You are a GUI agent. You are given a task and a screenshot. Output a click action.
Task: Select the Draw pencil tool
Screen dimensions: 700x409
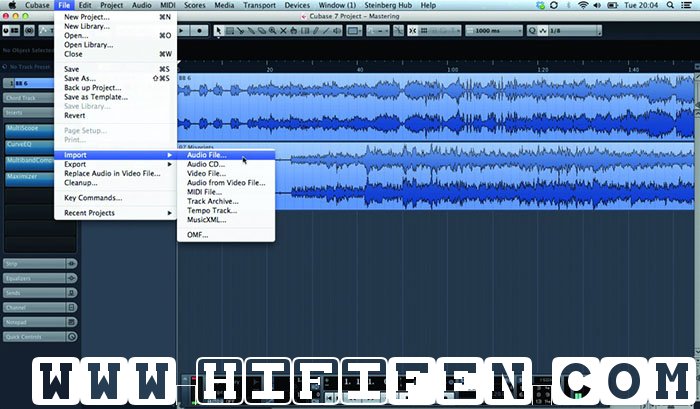pyautogui.click(x=316, y=31)
